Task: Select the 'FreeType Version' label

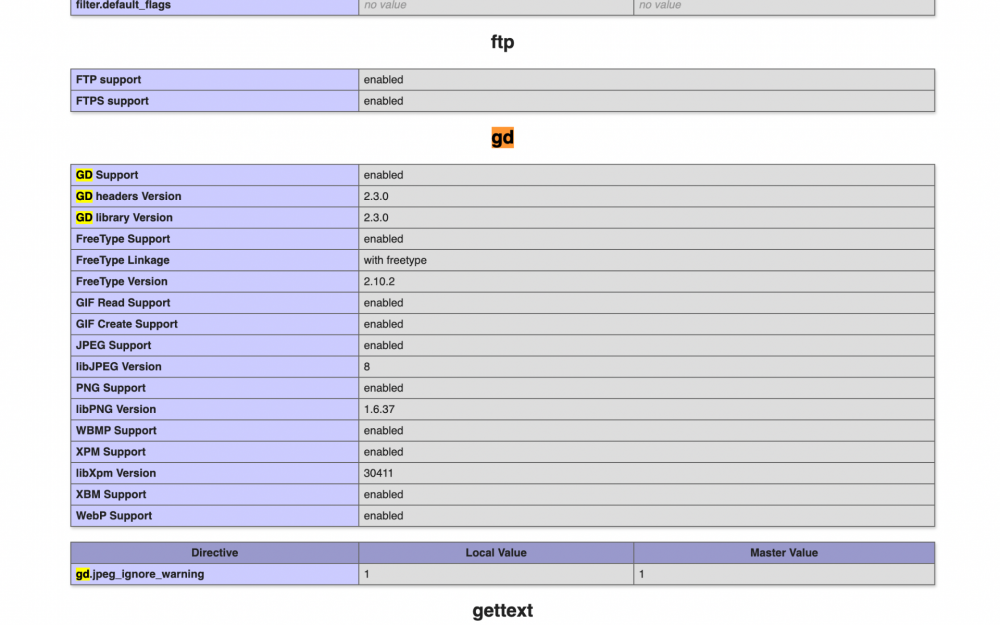Action: pyautogui.click(x=121, y=281)
